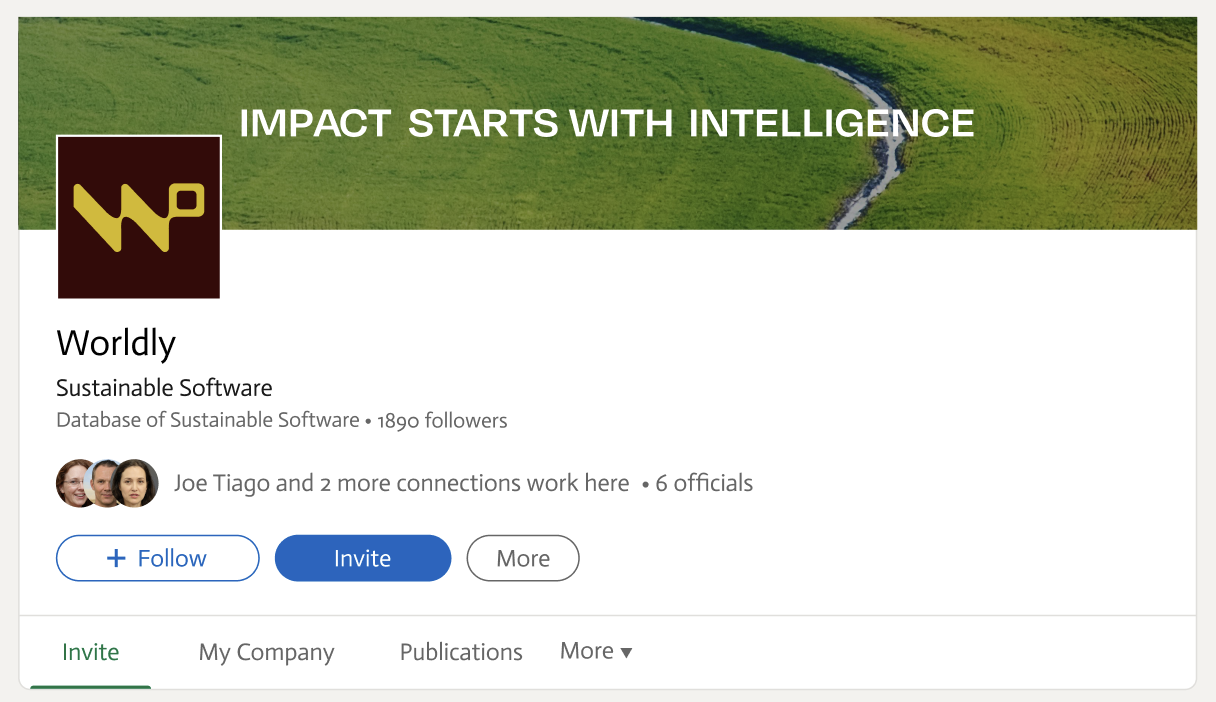Click the connections' profile photos
1216x702 pixels.
[107, 483]
